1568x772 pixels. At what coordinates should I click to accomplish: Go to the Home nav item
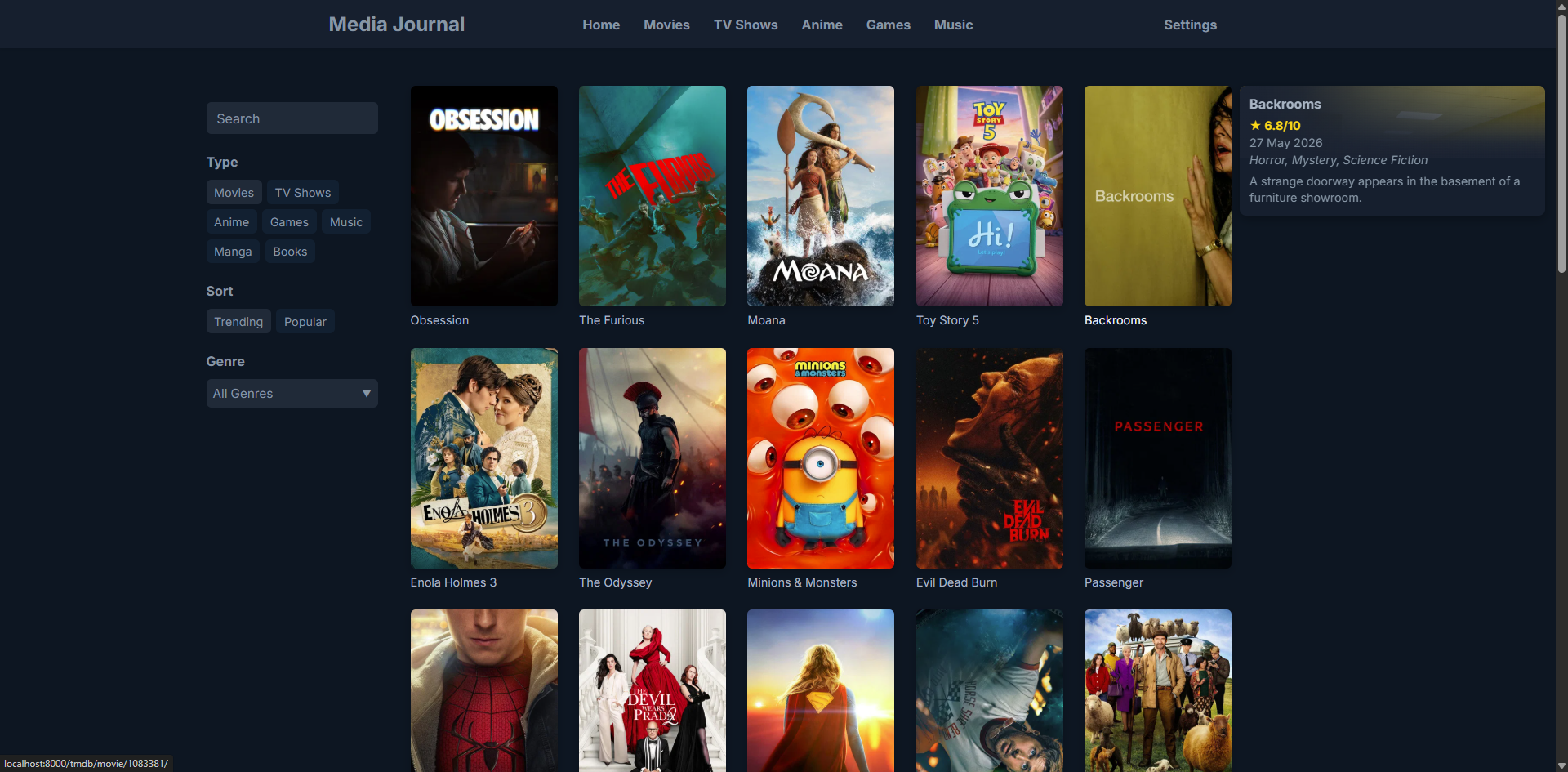pyautogui.click(x=601, y=25)
